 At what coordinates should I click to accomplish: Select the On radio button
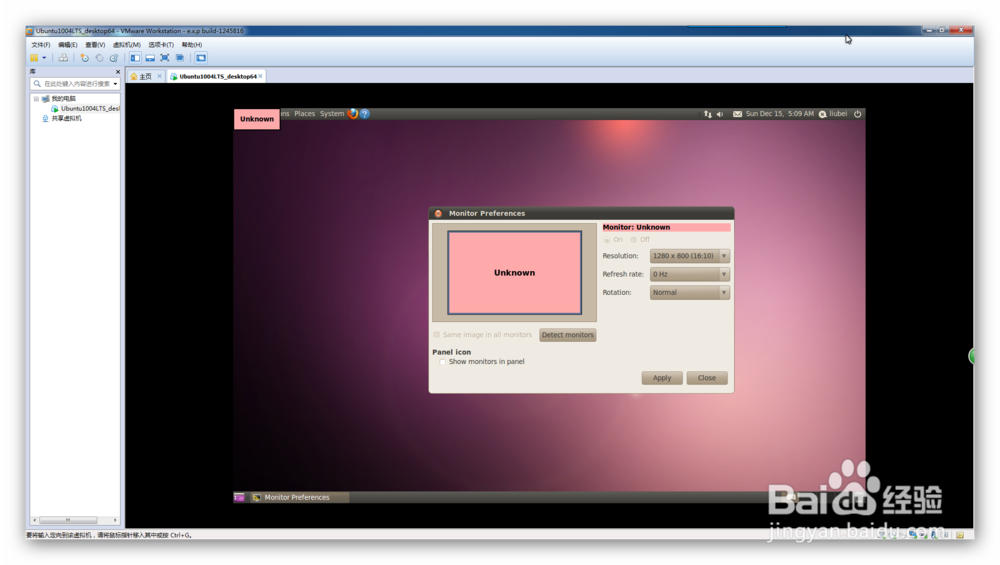607,240
